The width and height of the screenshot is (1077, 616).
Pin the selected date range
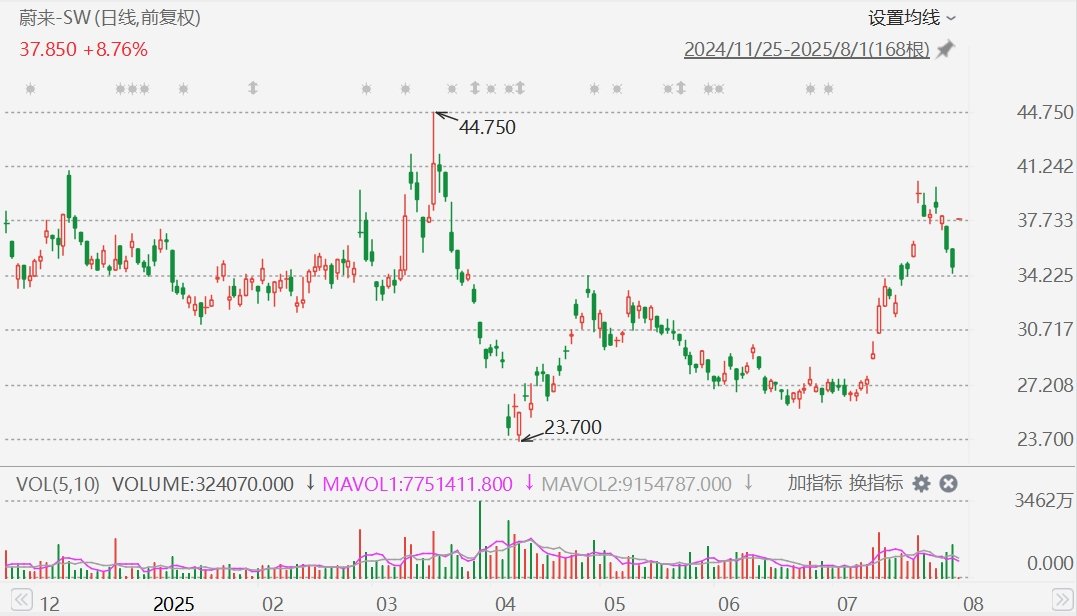pos(946,49)
